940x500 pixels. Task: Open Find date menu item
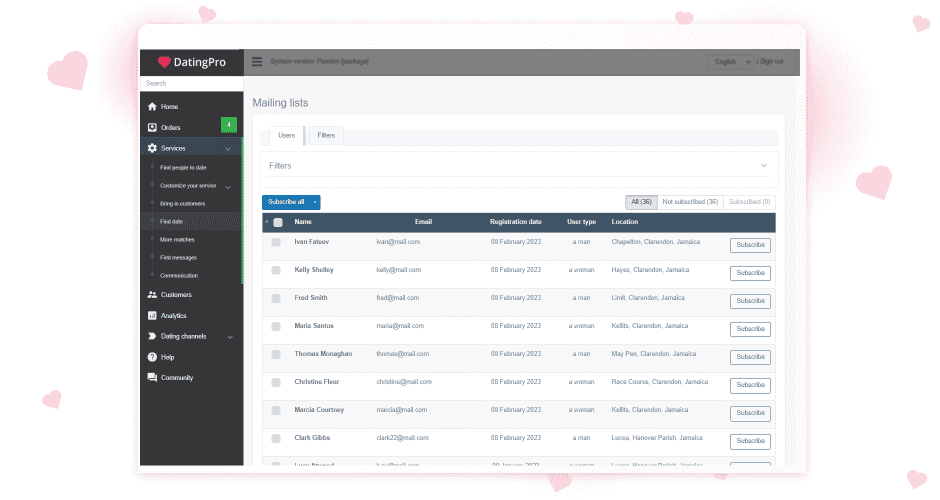pyautogui.click(x=171, y=222)
